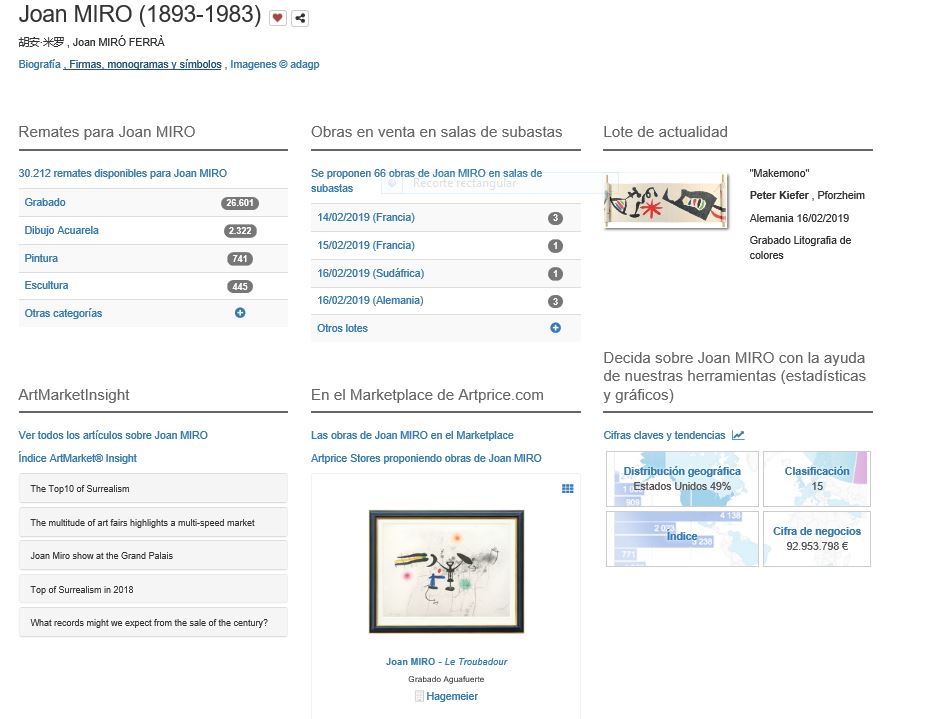Screen dimensions: 932x719
Task: Expand Otras categorías with plus icon
Action: coord(240,313)
